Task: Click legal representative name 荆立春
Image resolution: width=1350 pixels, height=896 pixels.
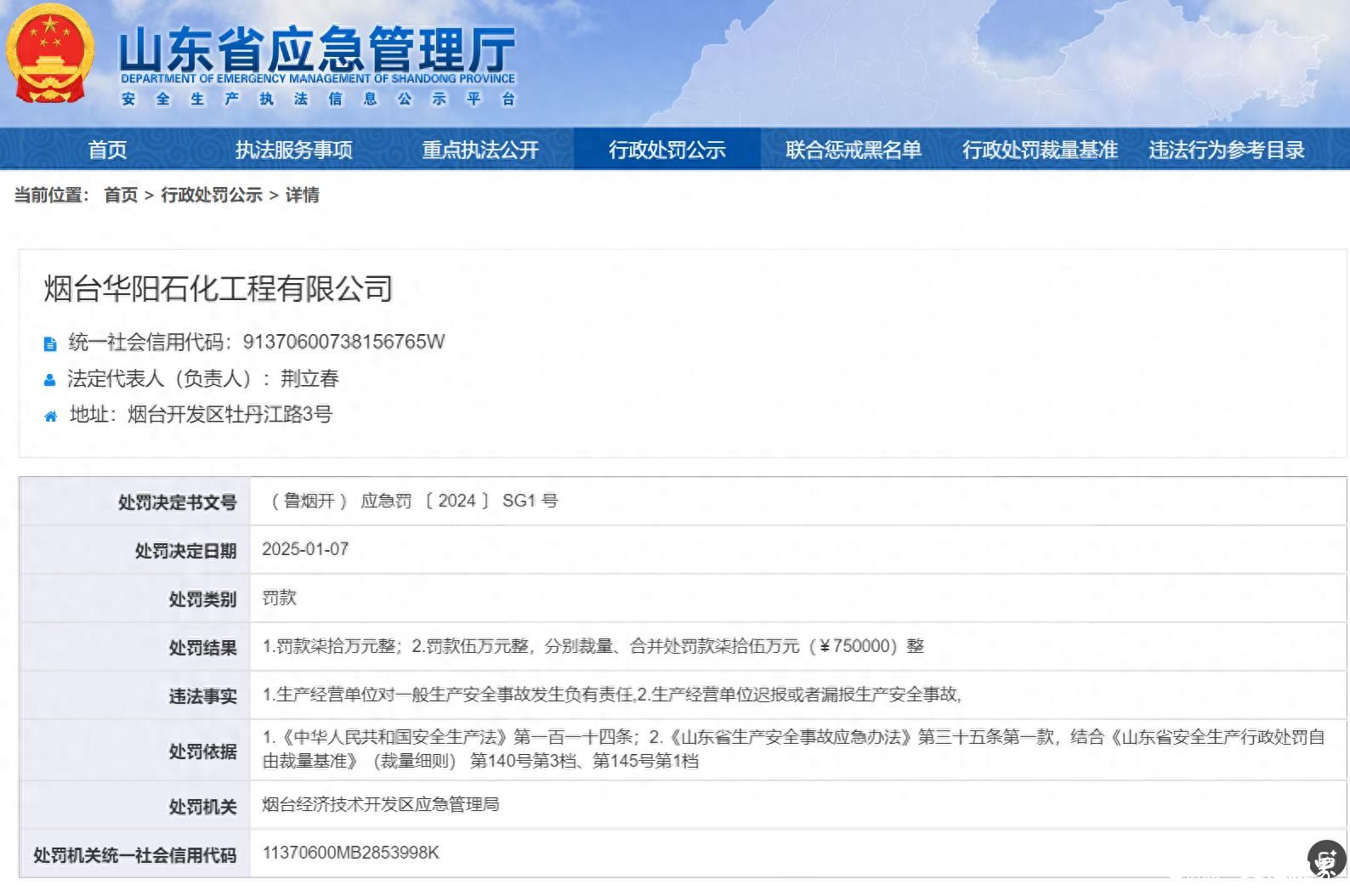Action: click(309, 378)
